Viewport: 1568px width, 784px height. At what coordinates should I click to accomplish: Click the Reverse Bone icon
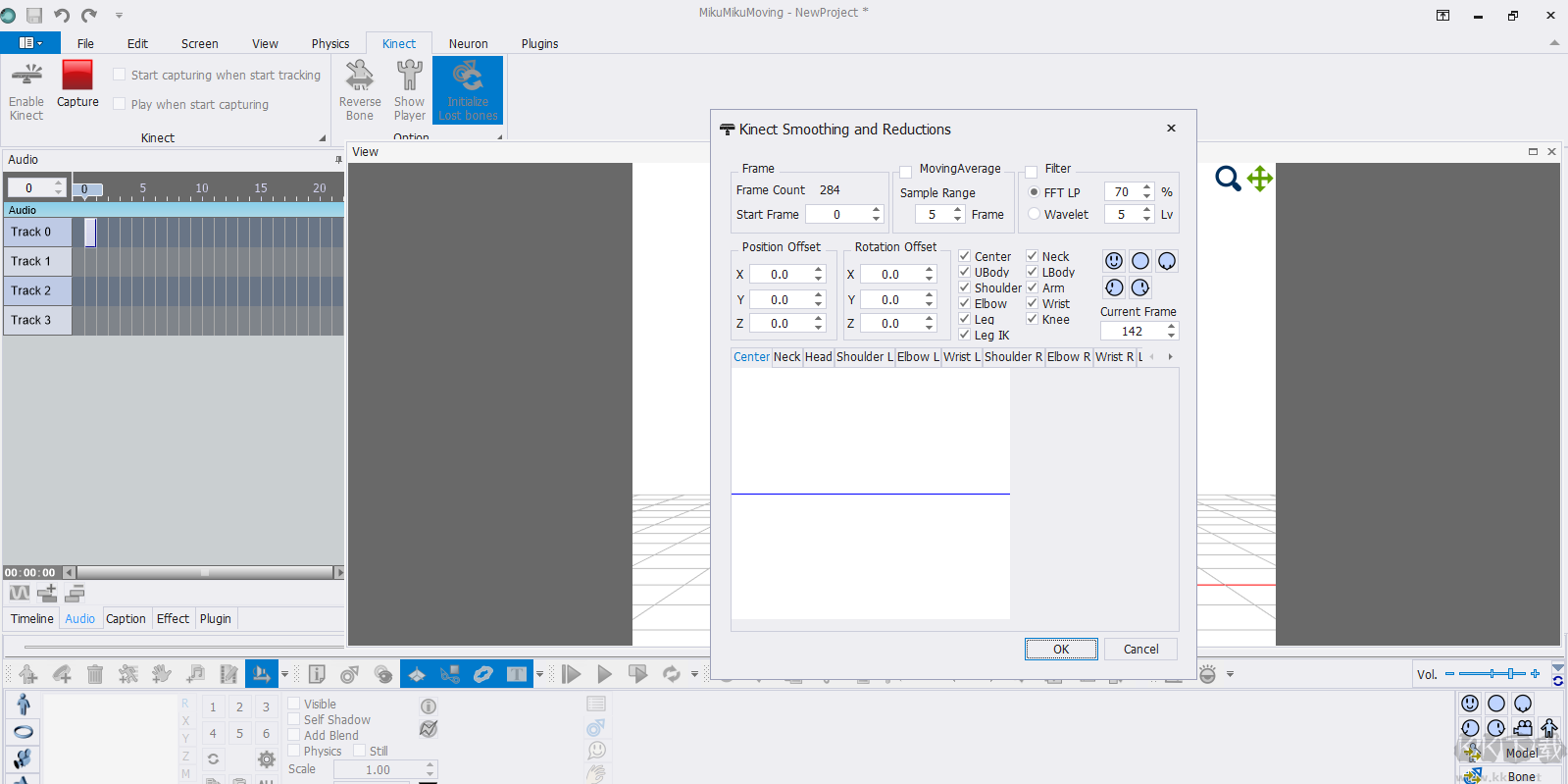pos(360,77)
